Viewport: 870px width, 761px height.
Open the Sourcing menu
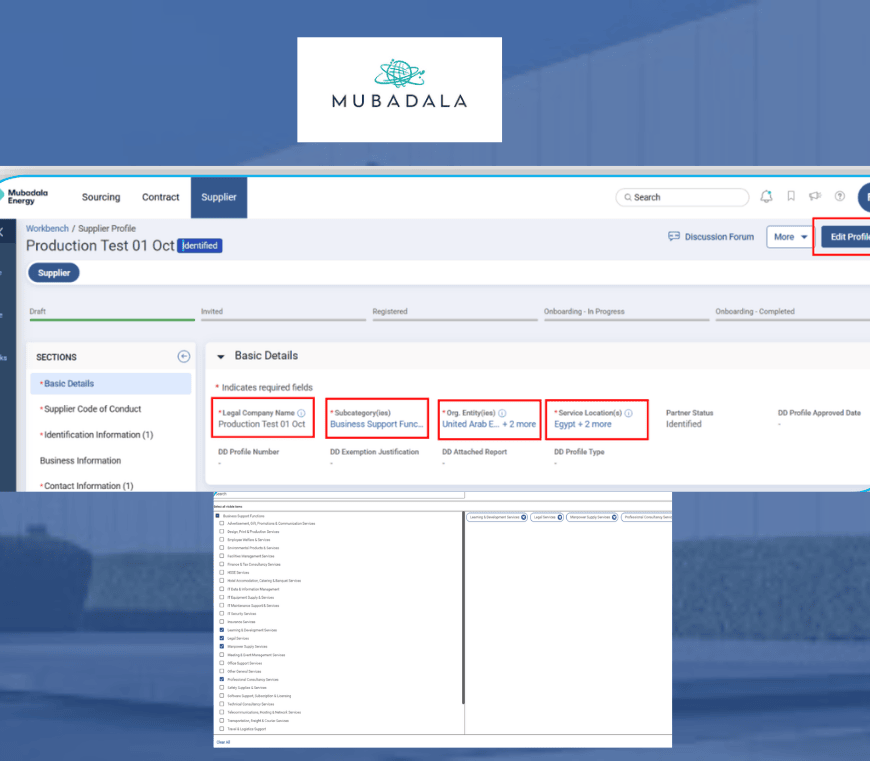[101, 197]
